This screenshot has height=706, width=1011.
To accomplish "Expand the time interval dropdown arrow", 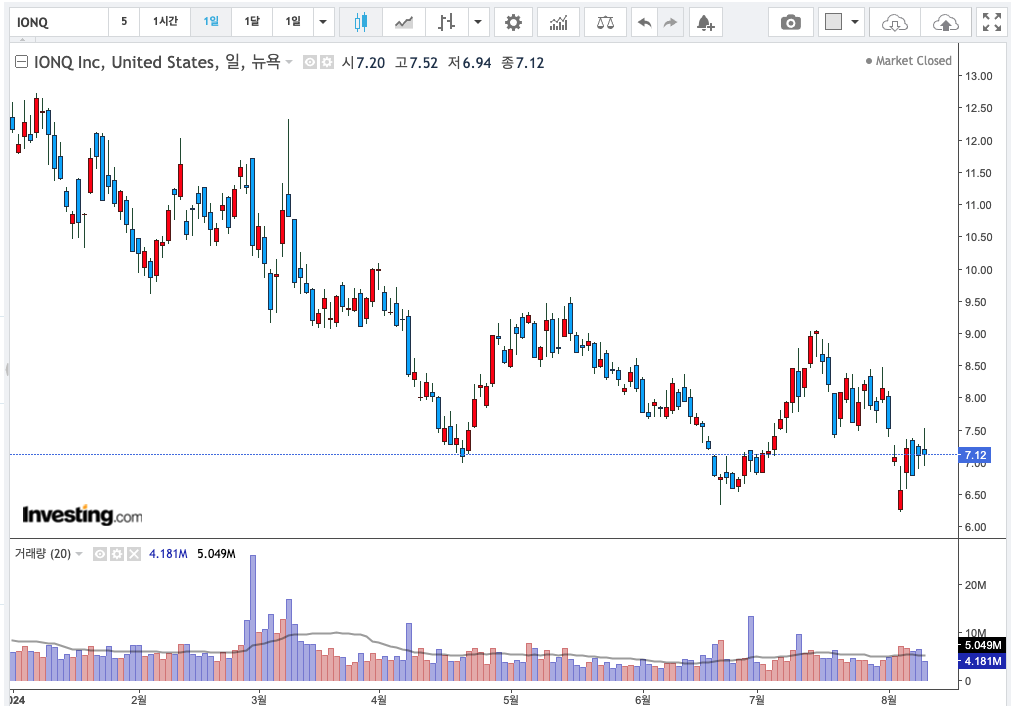I will tap(324, 23).
